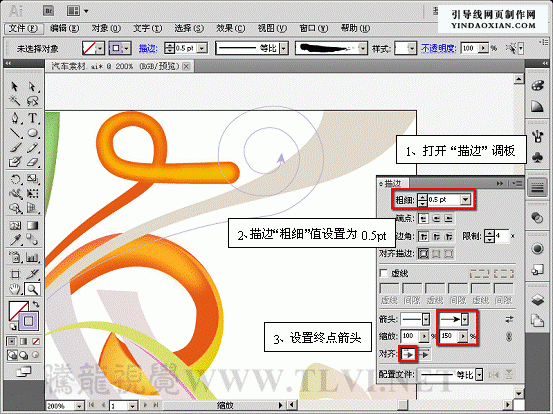Choose round join for stroke 边角
Screen dimensions: 553x414
[x=436, y=236]
